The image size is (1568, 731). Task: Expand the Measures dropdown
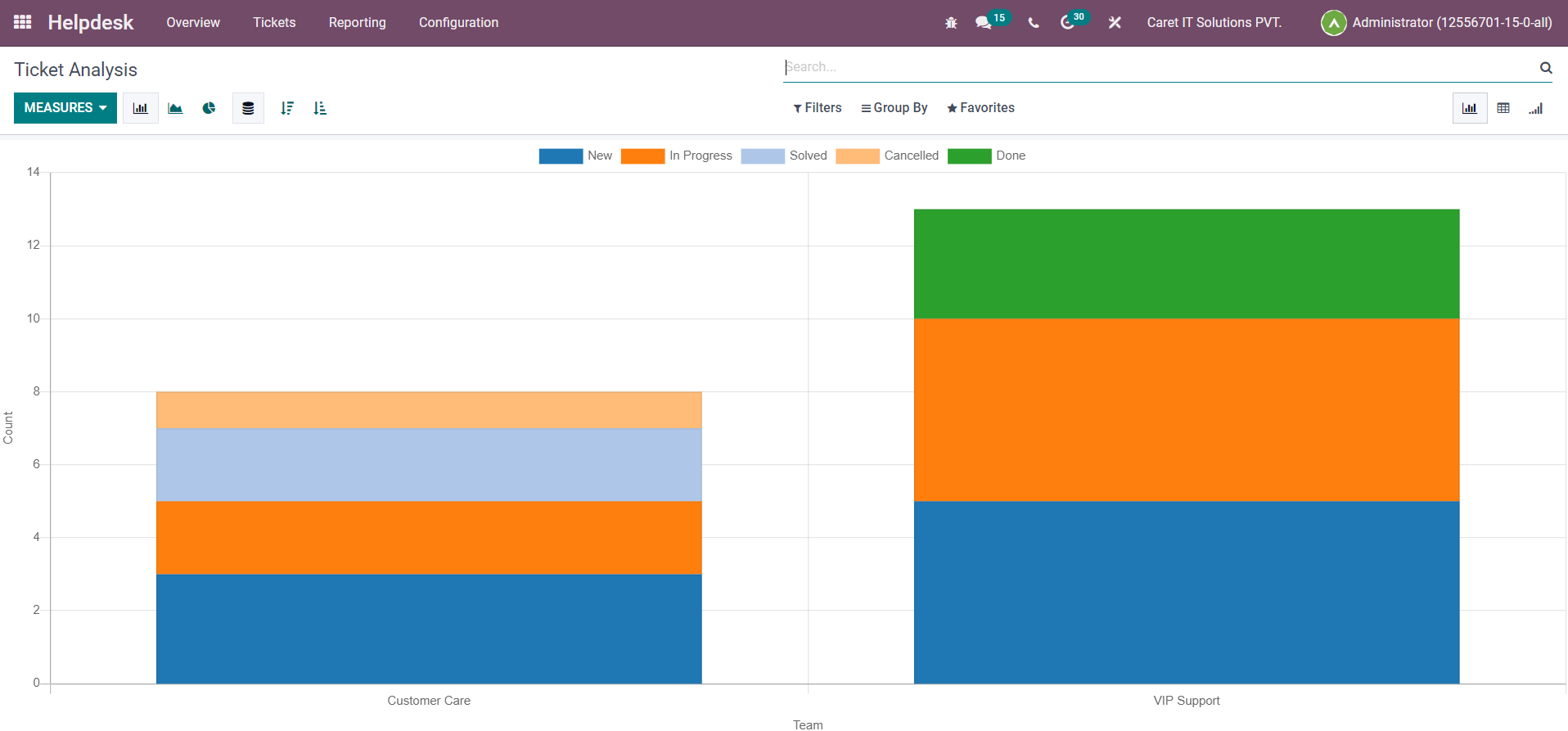click(x=65, y=108)
